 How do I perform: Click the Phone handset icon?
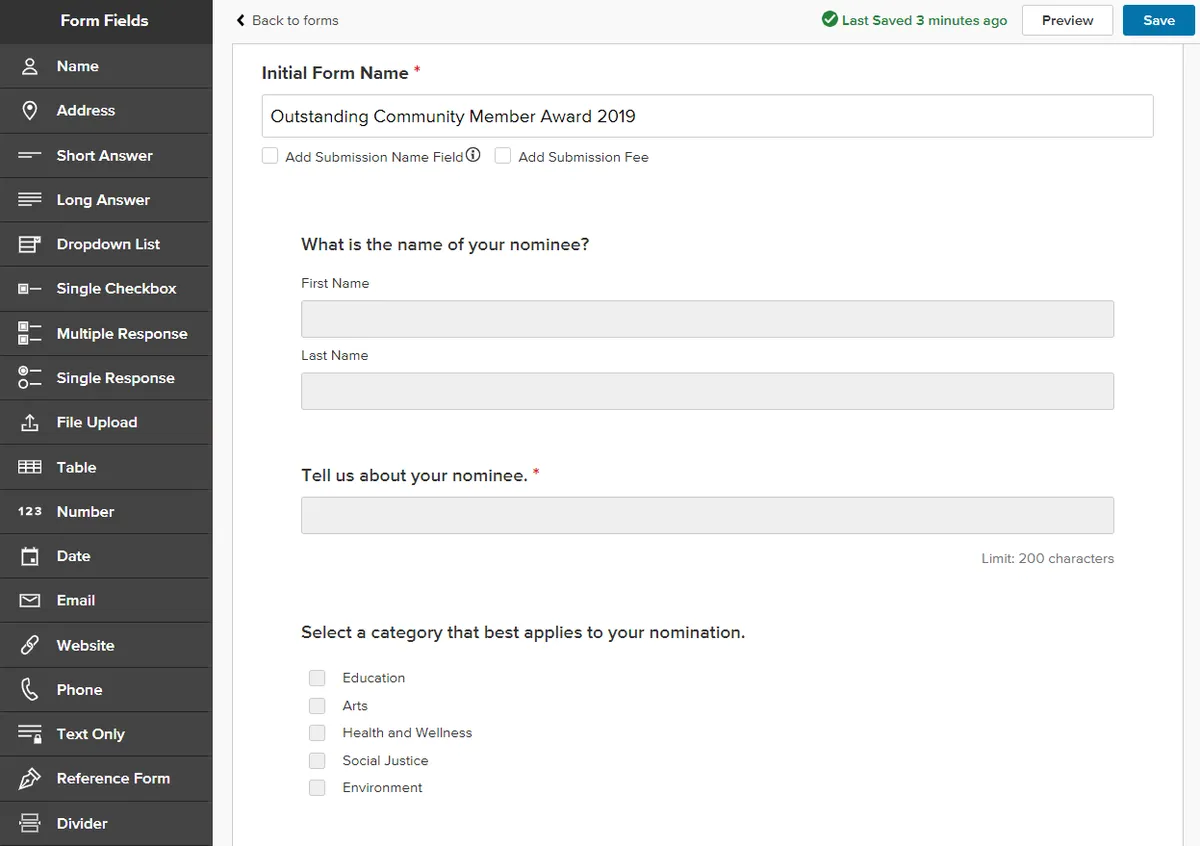(30, 689)
